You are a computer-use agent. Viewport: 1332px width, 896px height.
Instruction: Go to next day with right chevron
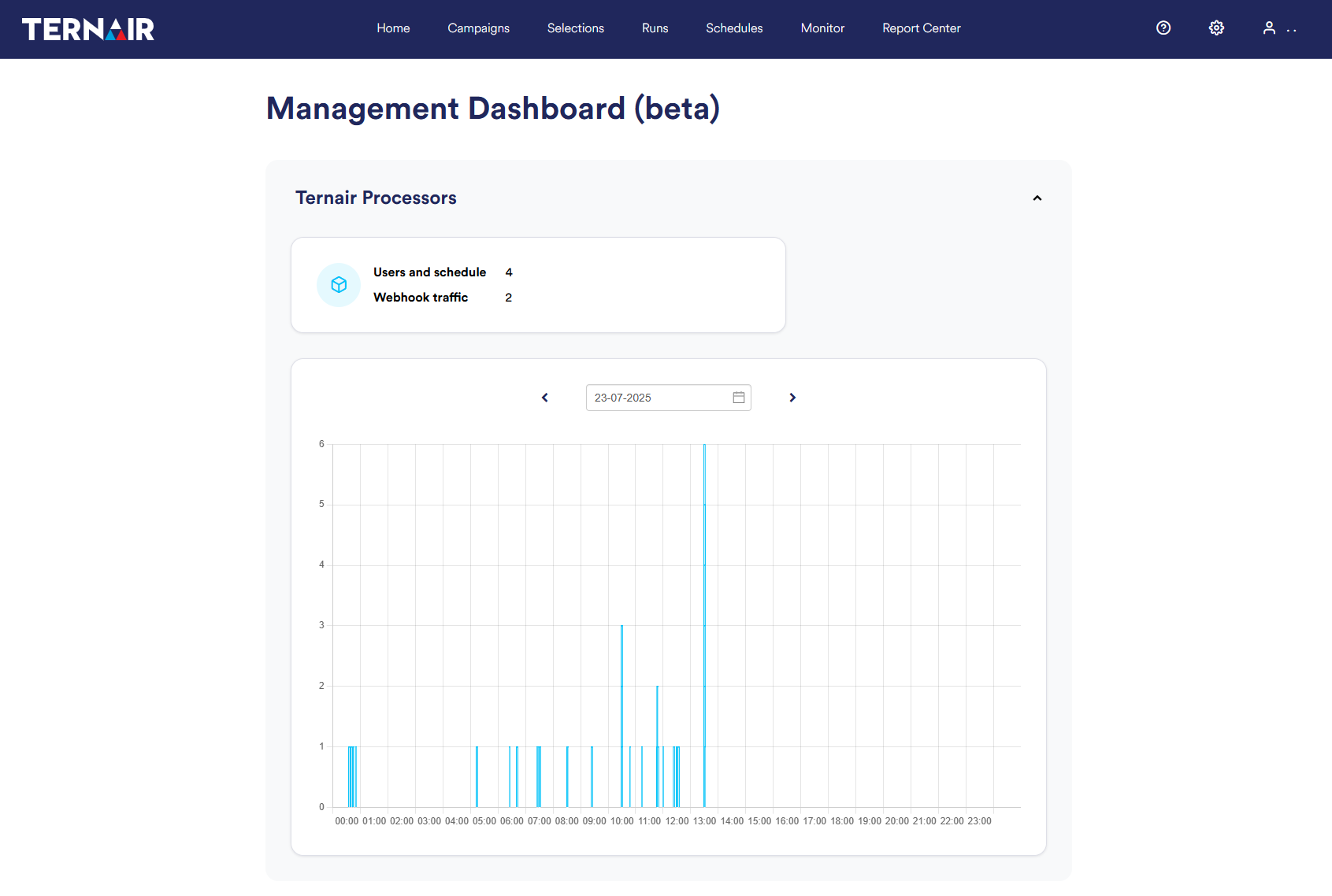(x=792, y=398)
